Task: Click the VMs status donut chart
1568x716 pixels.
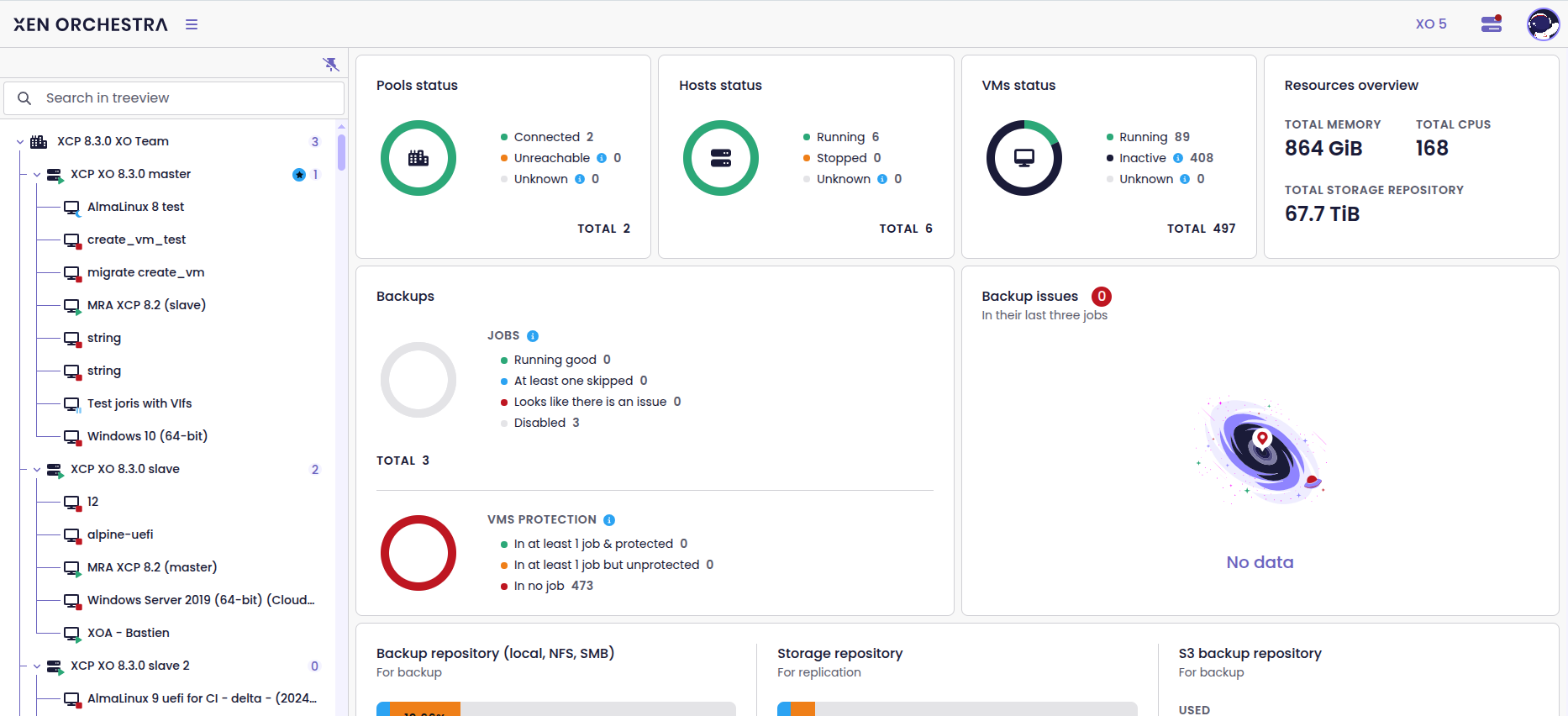Action: 1023,158
